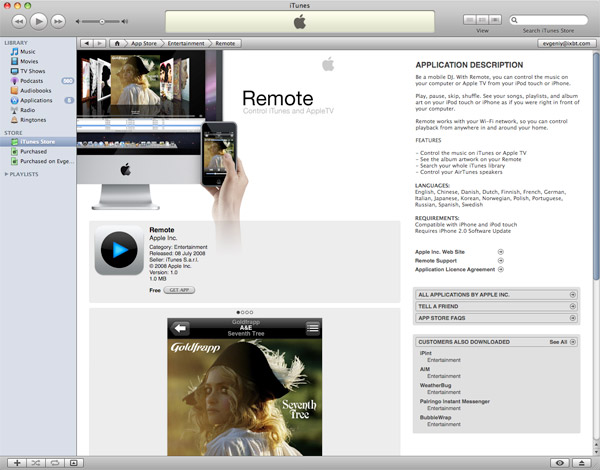Image resolution: width=600 pixels, height=470 pixels.
Task: Open Tell a Friend row
Action: (x=496, y=306)
